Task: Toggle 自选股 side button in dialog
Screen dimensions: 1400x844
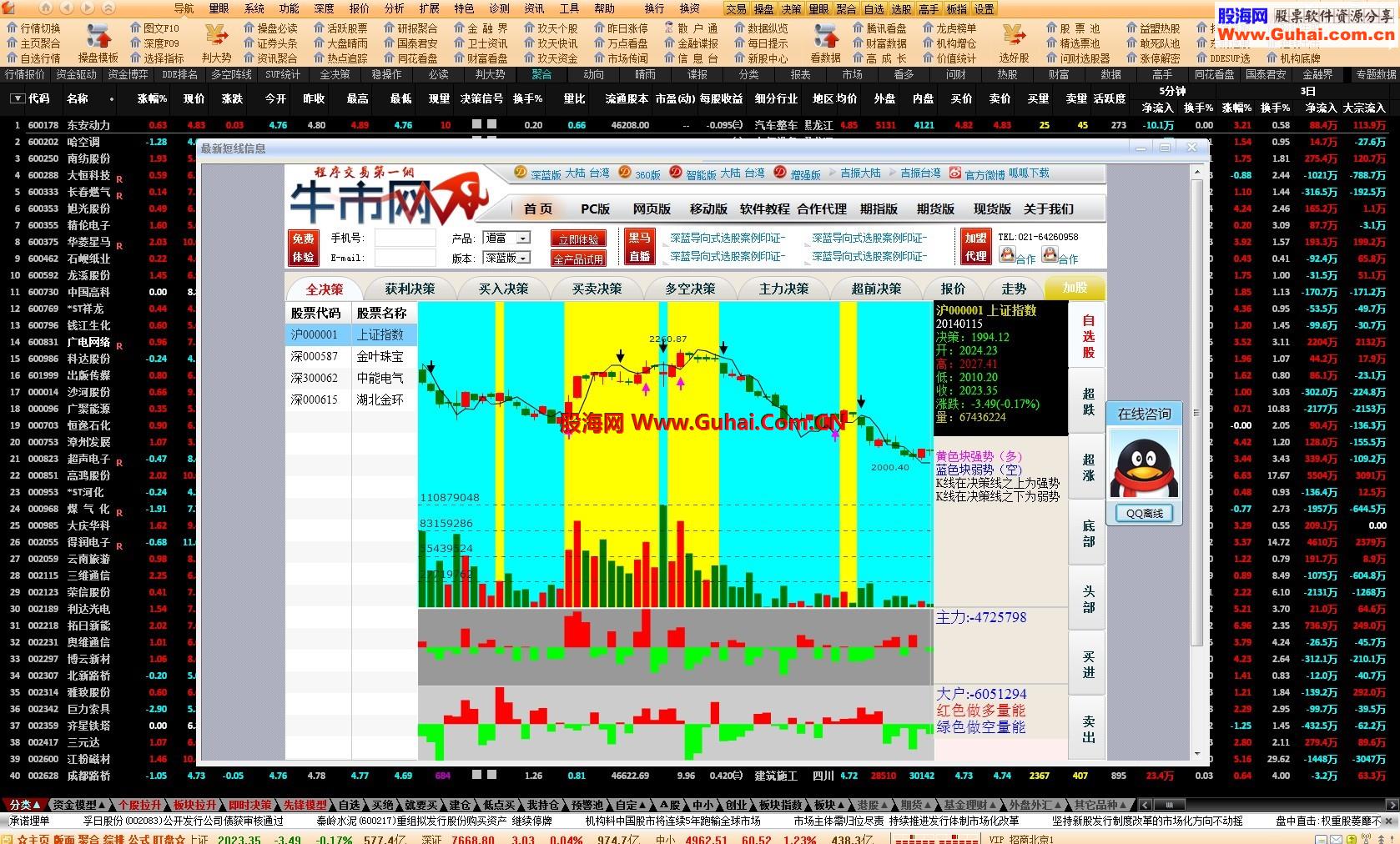Action: [x=1088, y=335]
